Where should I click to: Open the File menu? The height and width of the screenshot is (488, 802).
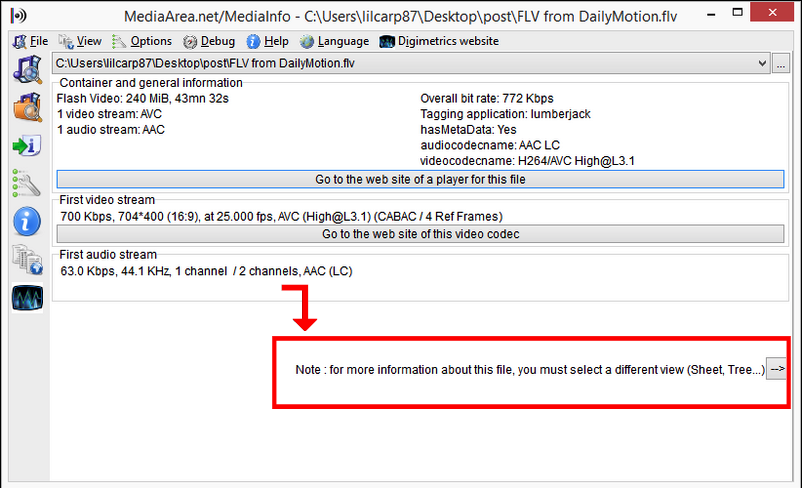pyautogui.click(x=31, y=41)
